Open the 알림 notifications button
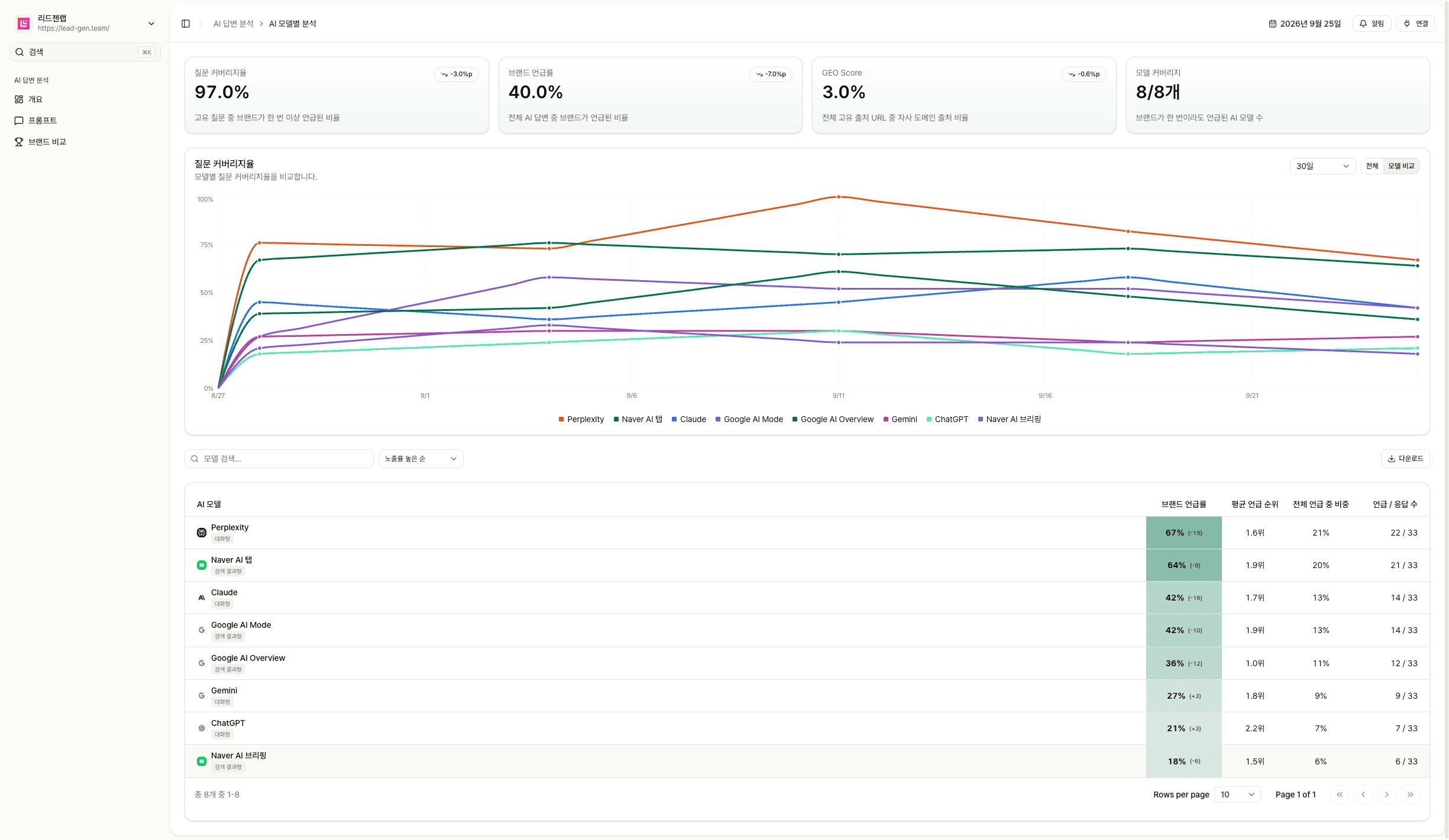 tap(1372, 24)
